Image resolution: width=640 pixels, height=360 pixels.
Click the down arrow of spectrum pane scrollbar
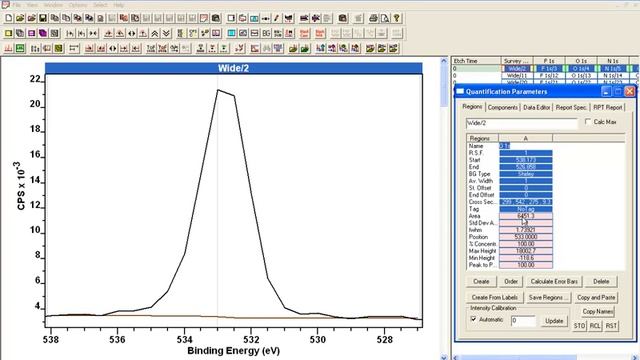pos(444,357)
